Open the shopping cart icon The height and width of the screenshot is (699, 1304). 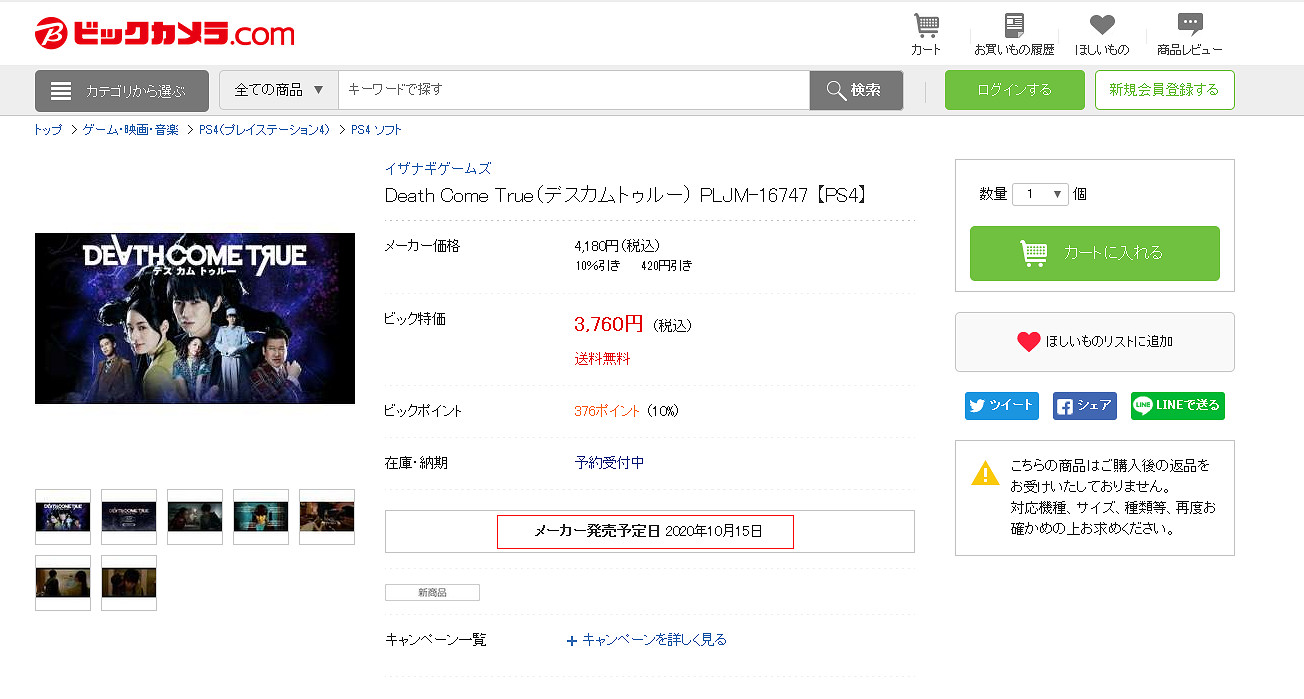pos(926,26)
